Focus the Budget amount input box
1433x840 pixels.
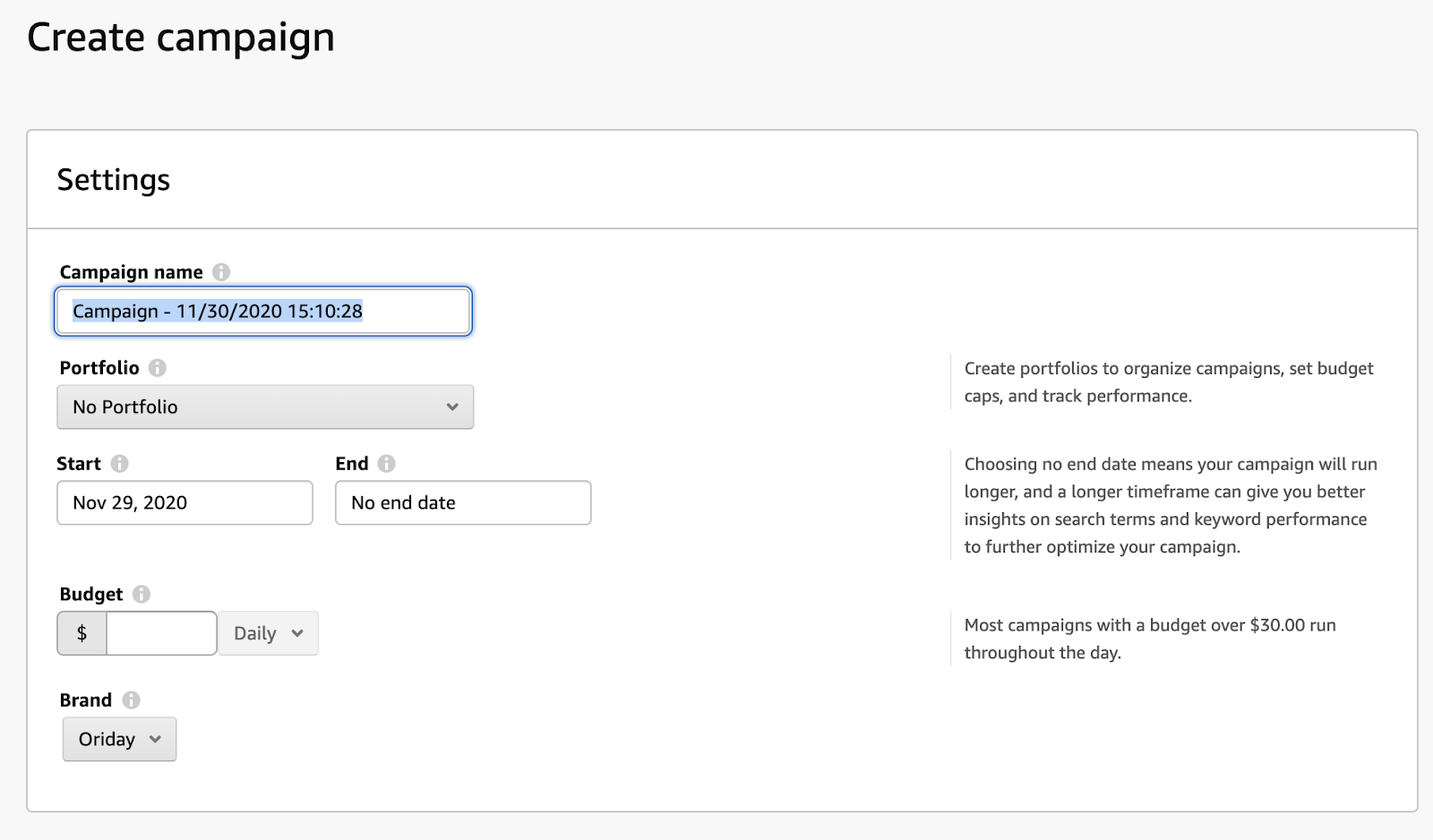[161, 634]
